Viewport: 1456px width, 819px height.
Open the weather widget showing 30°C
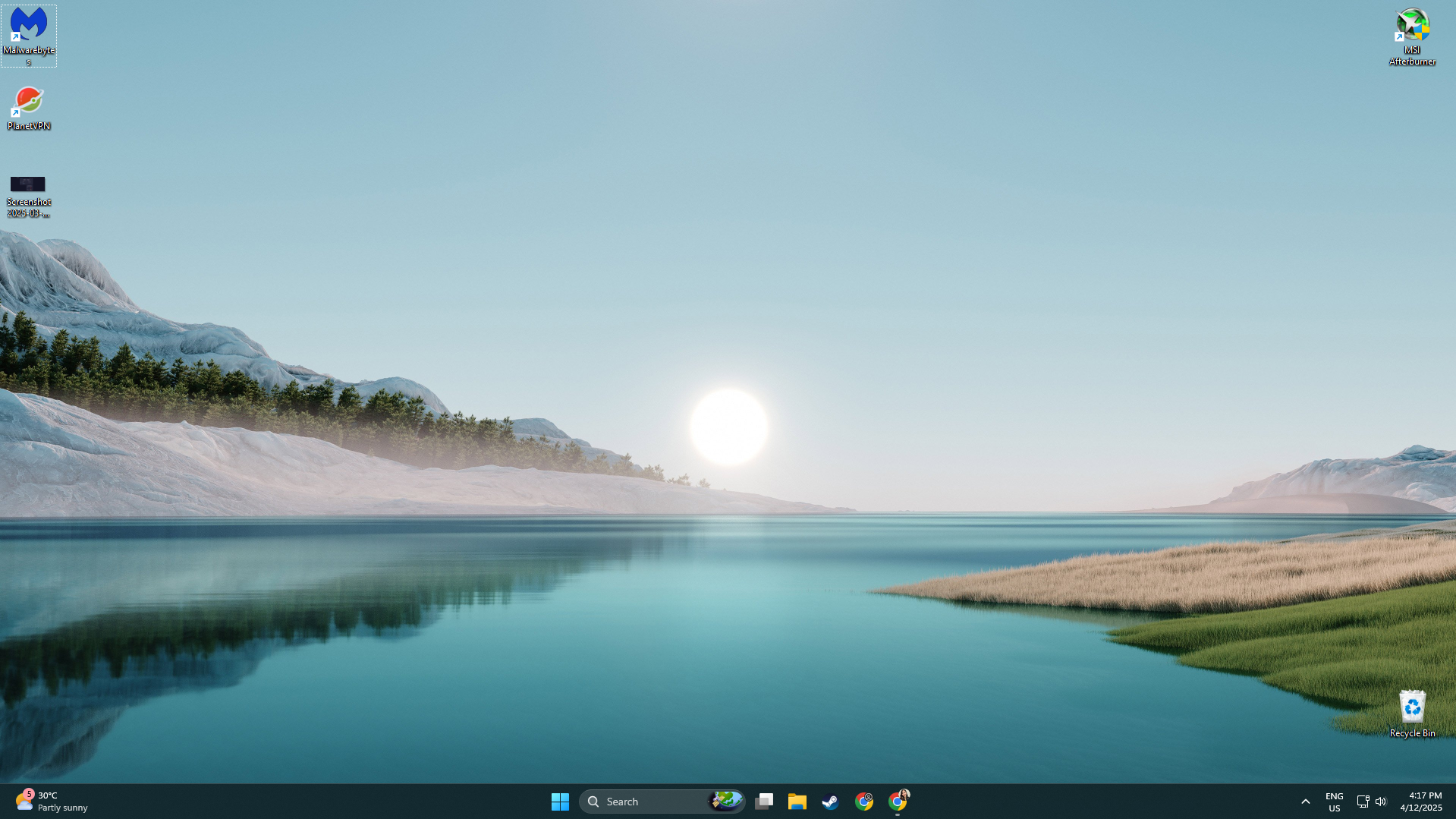(x=51, y=802)
